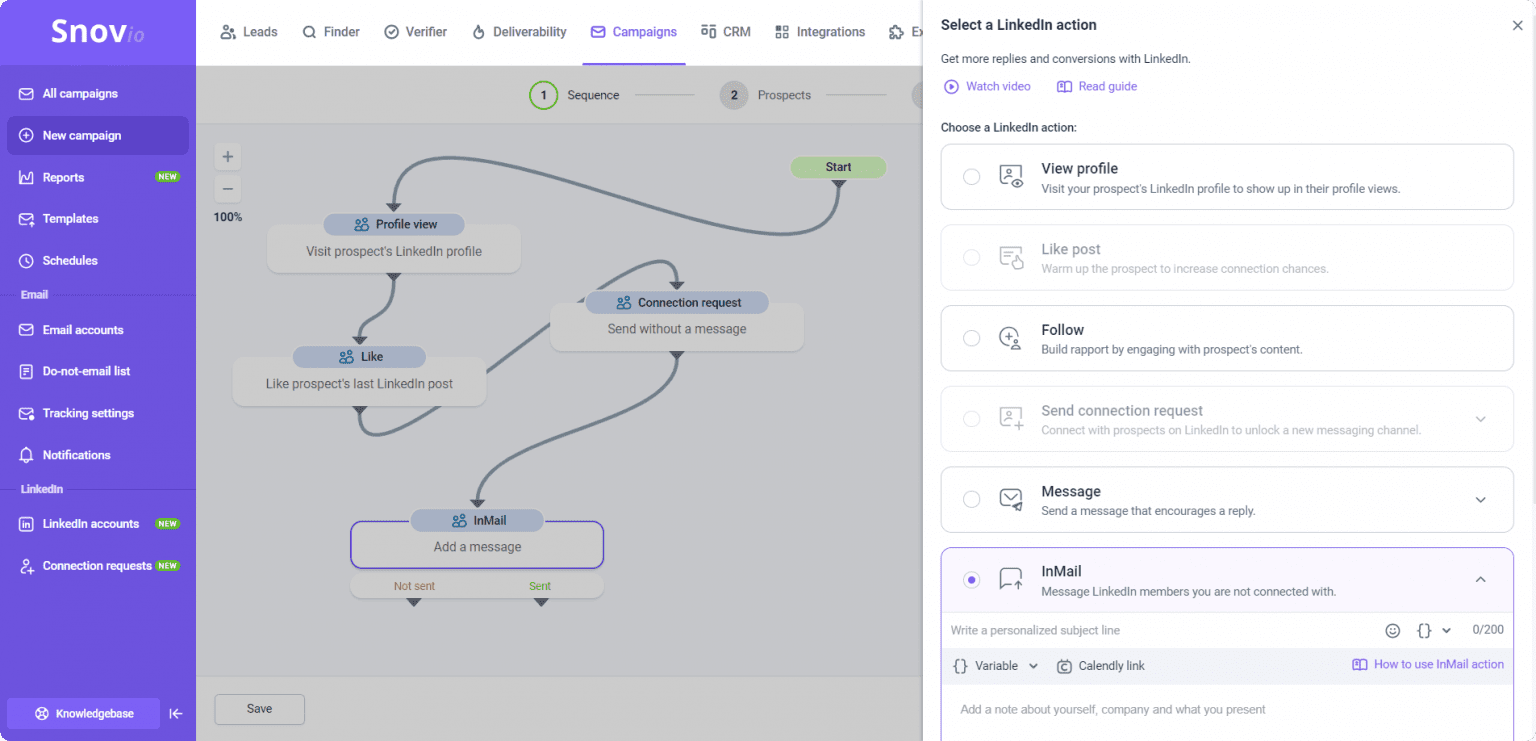
Task: Click the Save button
Action: pos(259,709)
